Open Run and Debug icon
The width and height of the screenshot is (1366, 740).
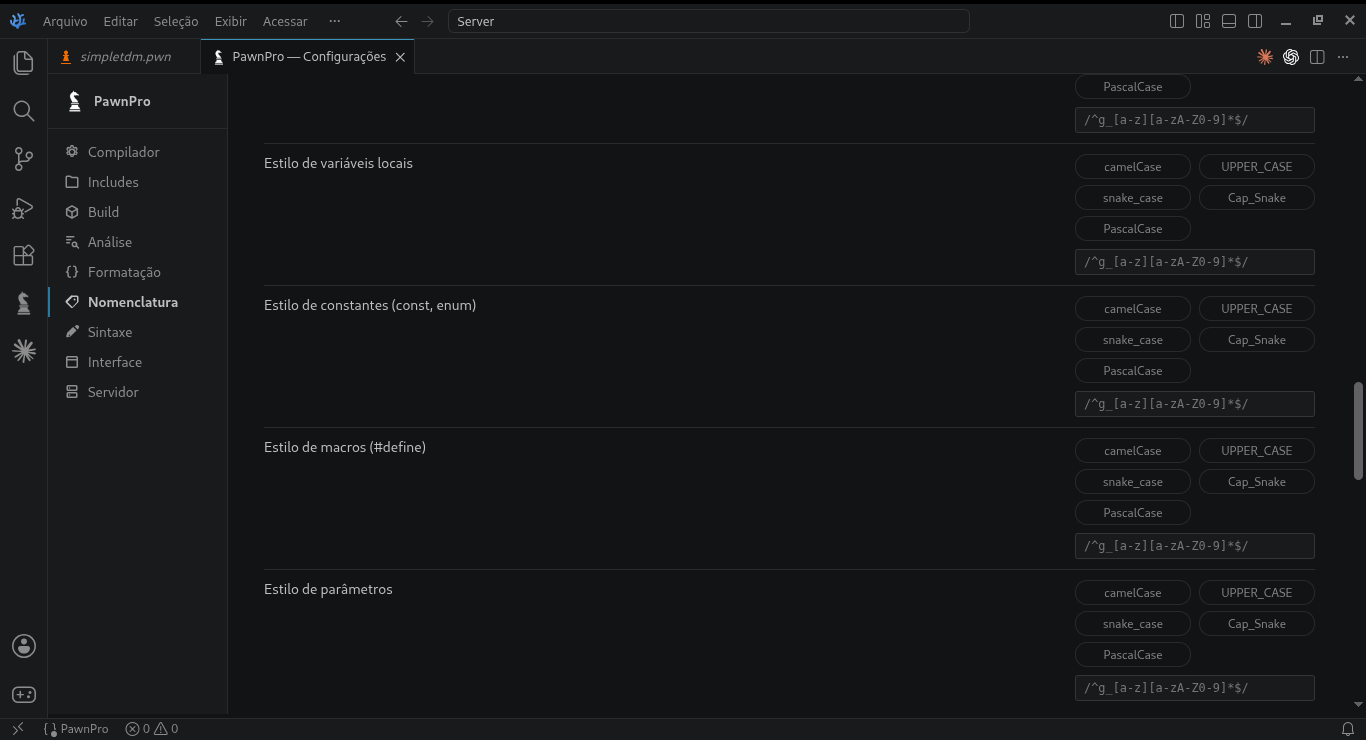(x=23, y=207)
